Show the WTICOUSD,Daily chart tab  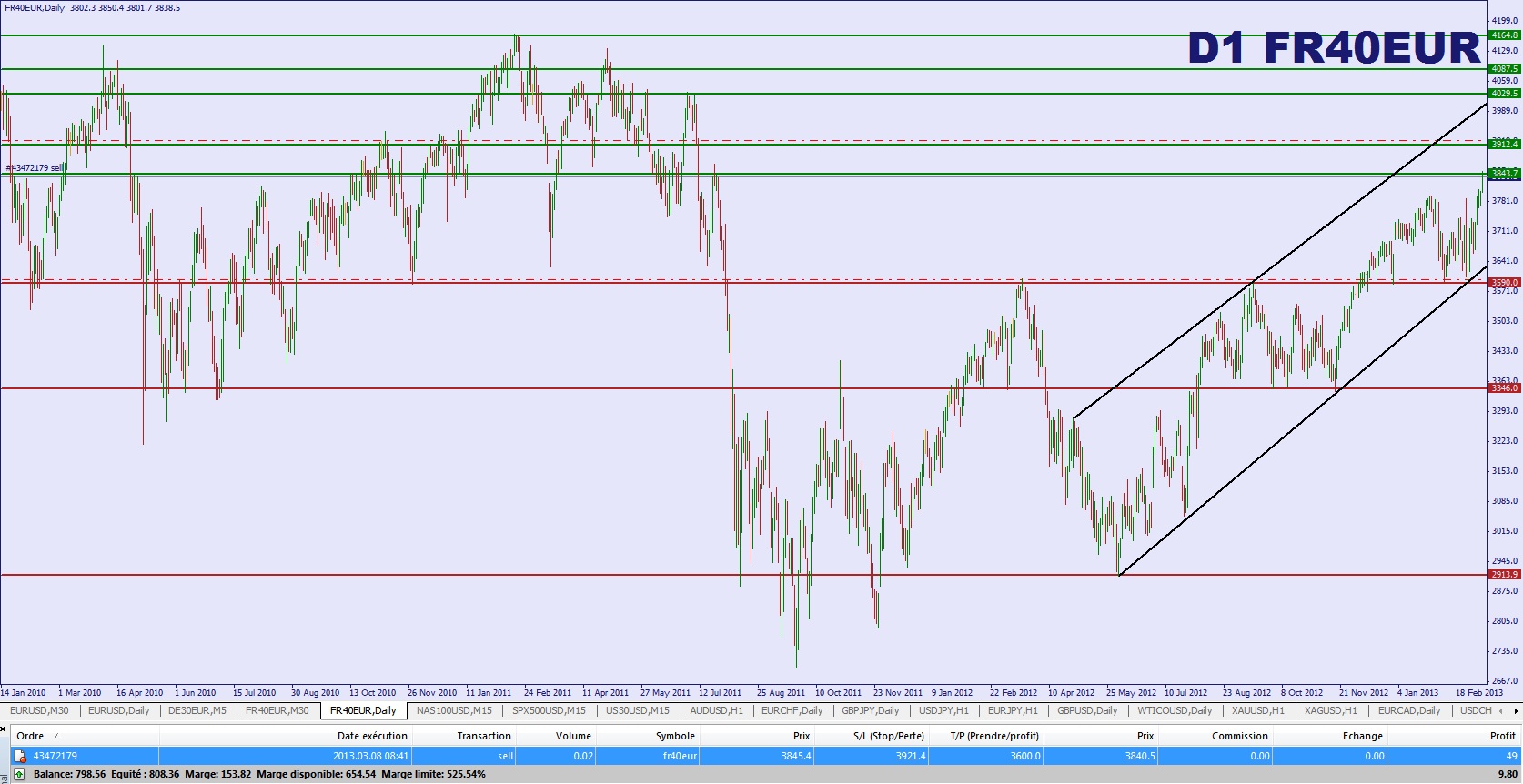pyautogui.click(x=1175, y=710)
